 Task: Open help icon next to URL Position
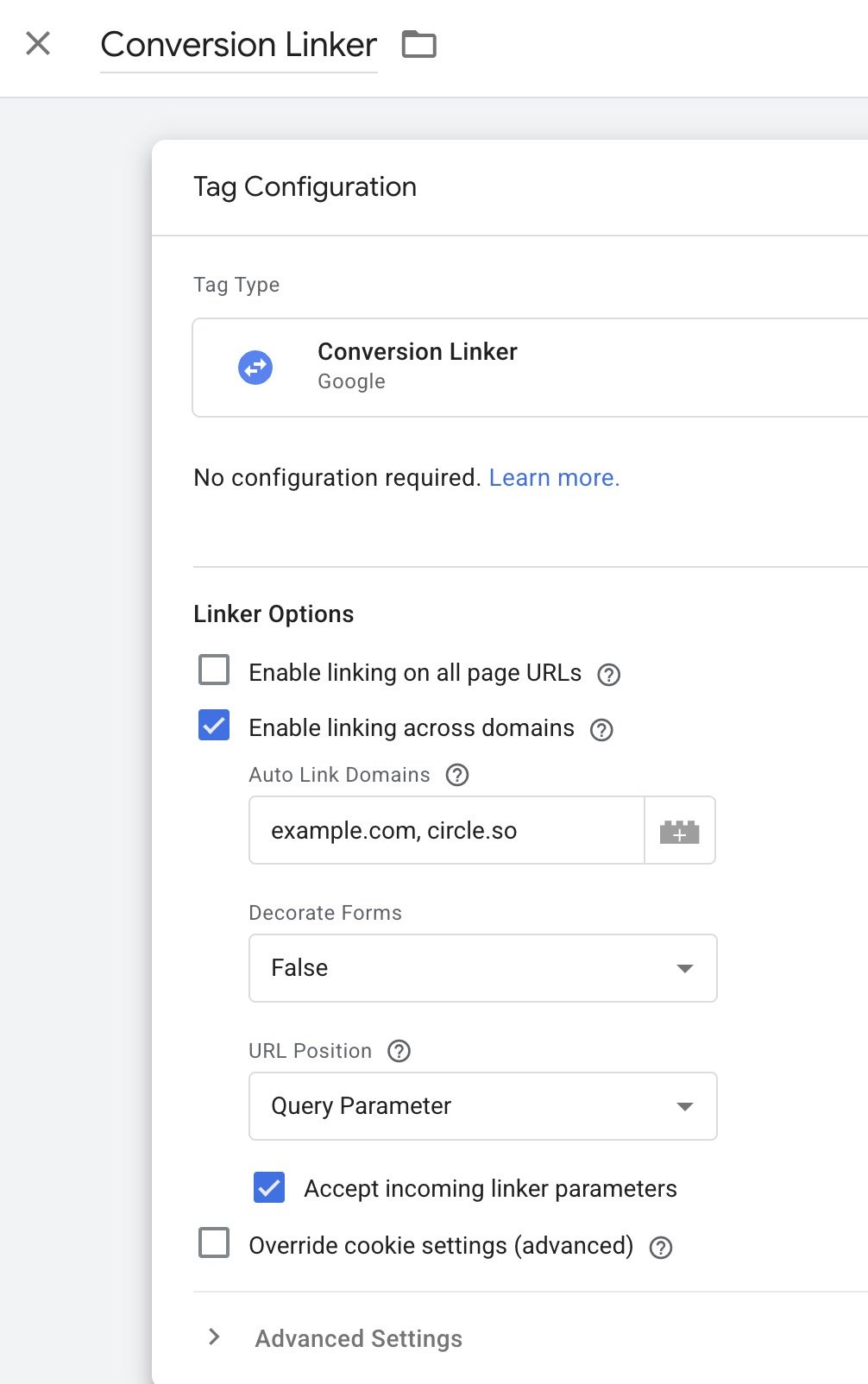[399, 1051]
